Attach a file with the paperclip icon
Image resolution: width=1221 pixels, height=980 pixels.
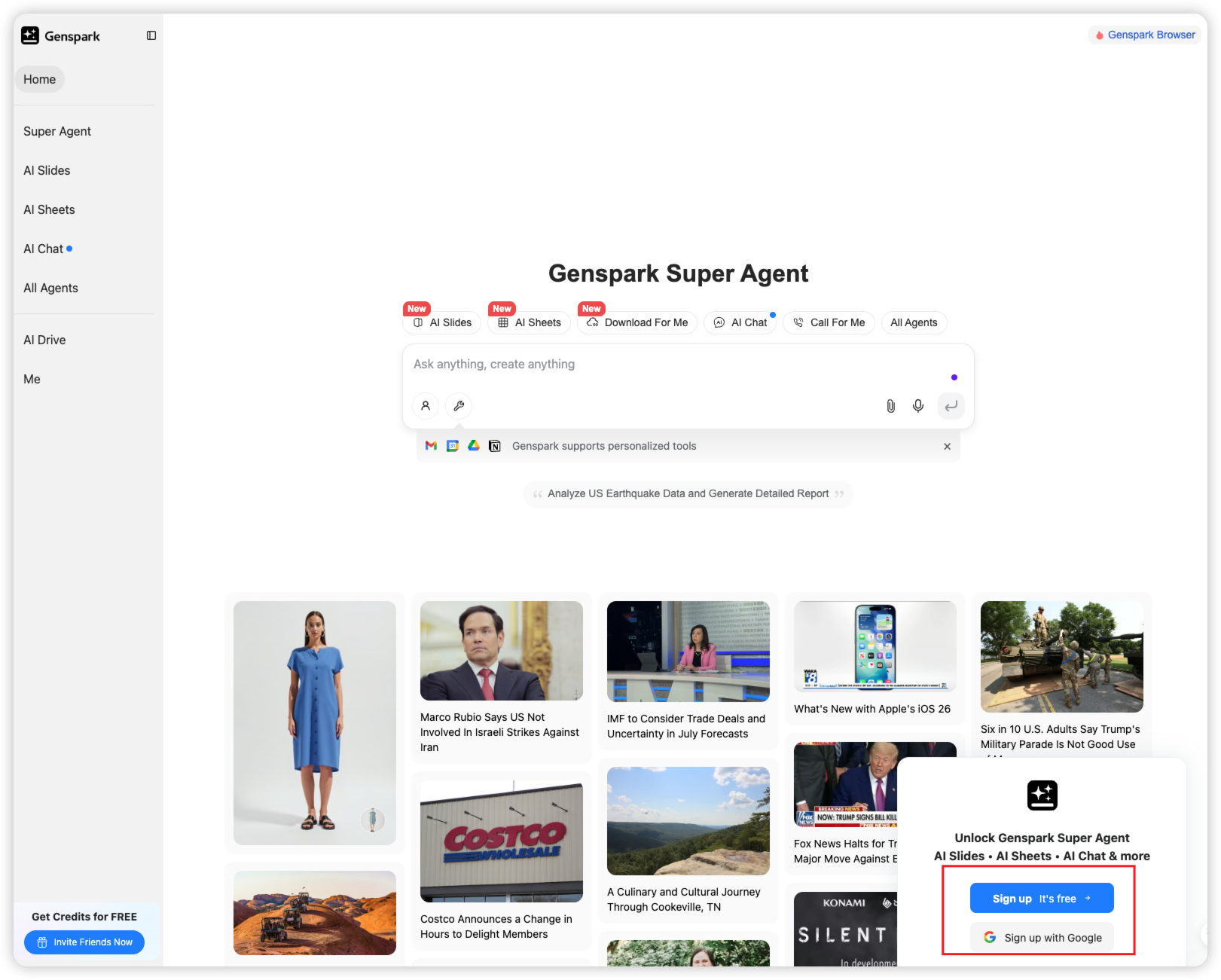pos(890,406)
